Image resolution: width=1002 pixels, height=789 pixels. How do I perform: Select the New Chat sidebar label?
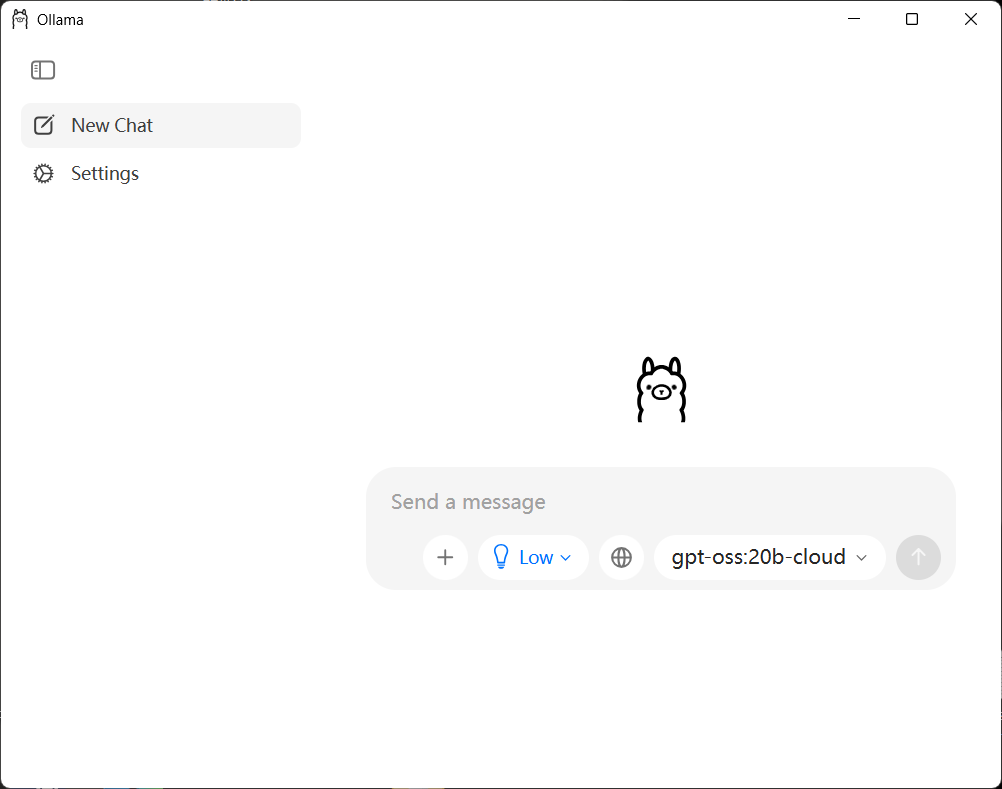[x=112, y=125]
